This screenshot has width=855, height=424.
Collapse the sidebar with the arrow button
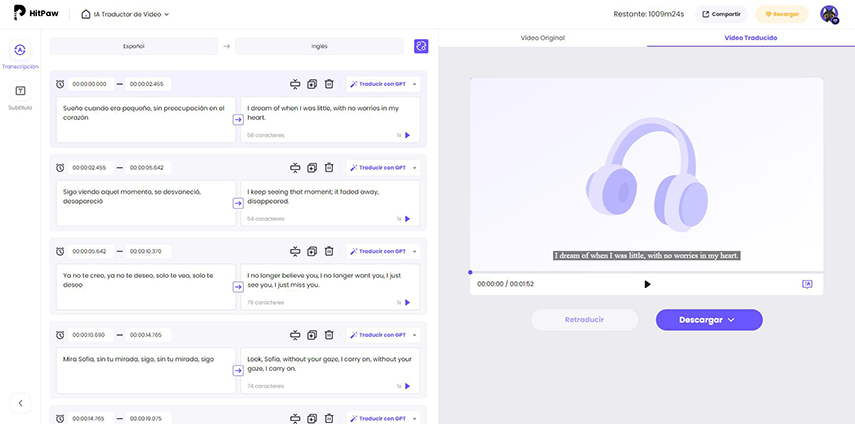coord(20,403)
